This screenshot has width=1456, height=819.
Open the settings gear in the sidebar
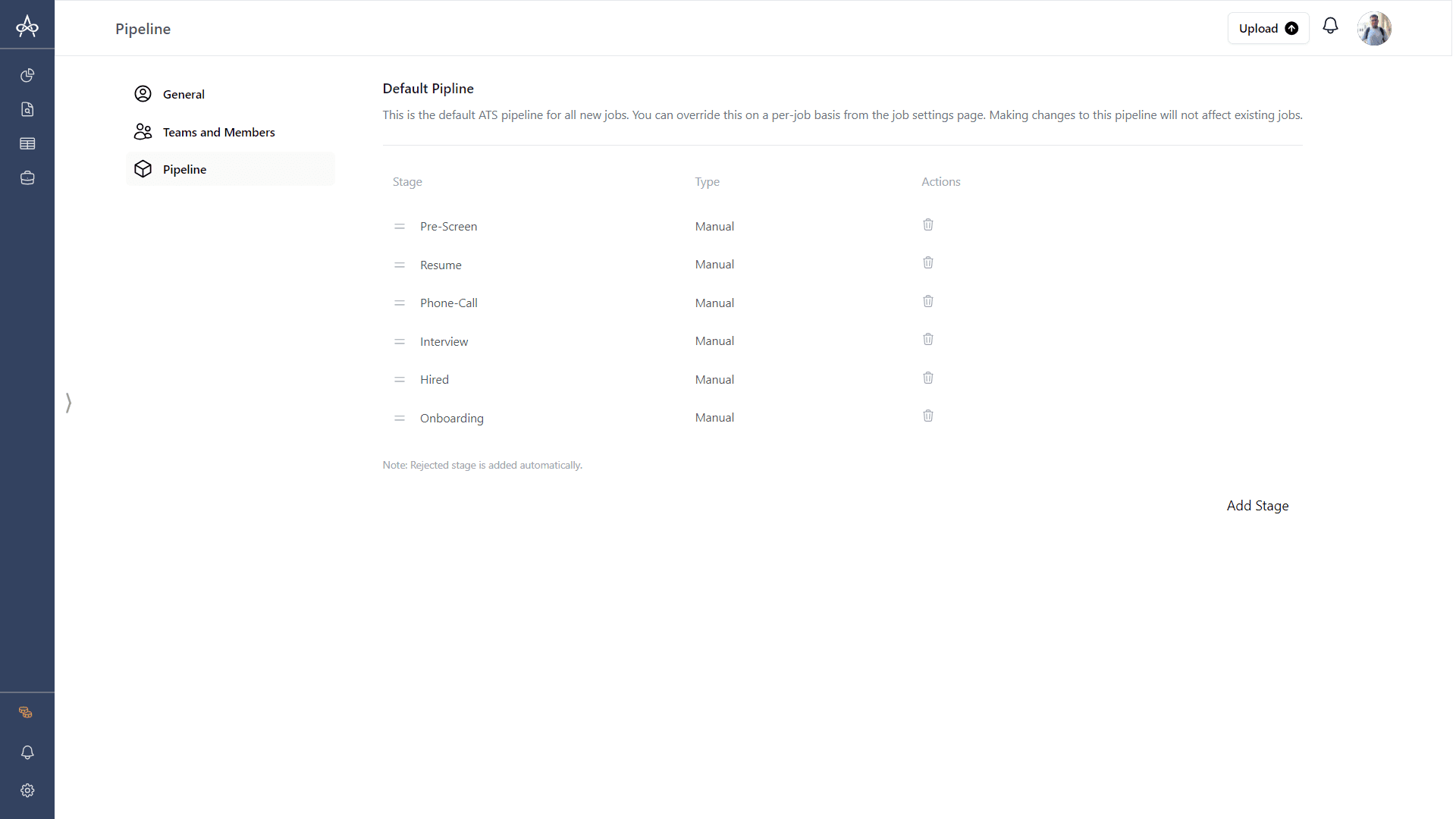(27, 790)
